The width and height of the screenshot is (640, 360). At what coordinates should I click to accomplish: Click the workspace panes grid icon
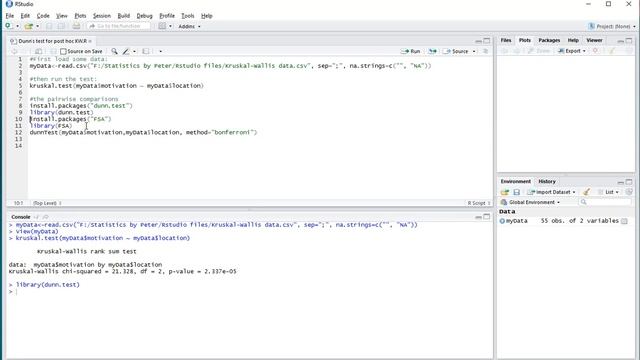[x=162, y=26]
